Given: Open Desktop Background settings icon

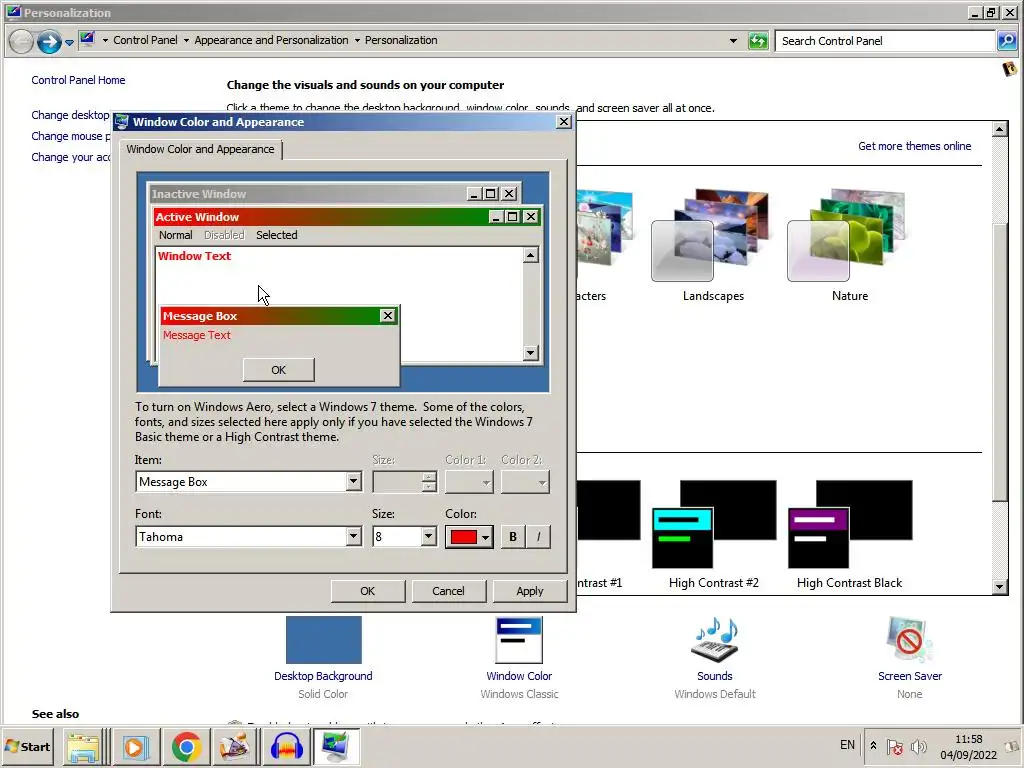Looking at the screenshot, I should 323,640.
